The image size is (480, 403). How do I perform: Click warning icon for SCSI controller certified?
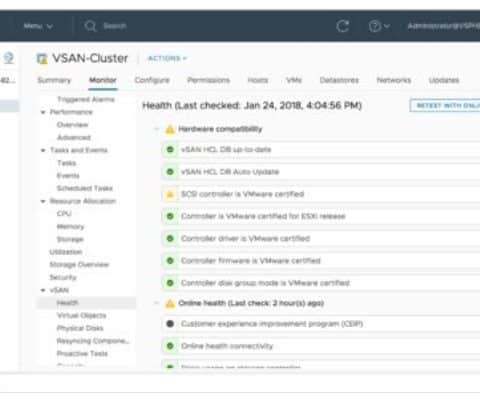tap(170, 194)
